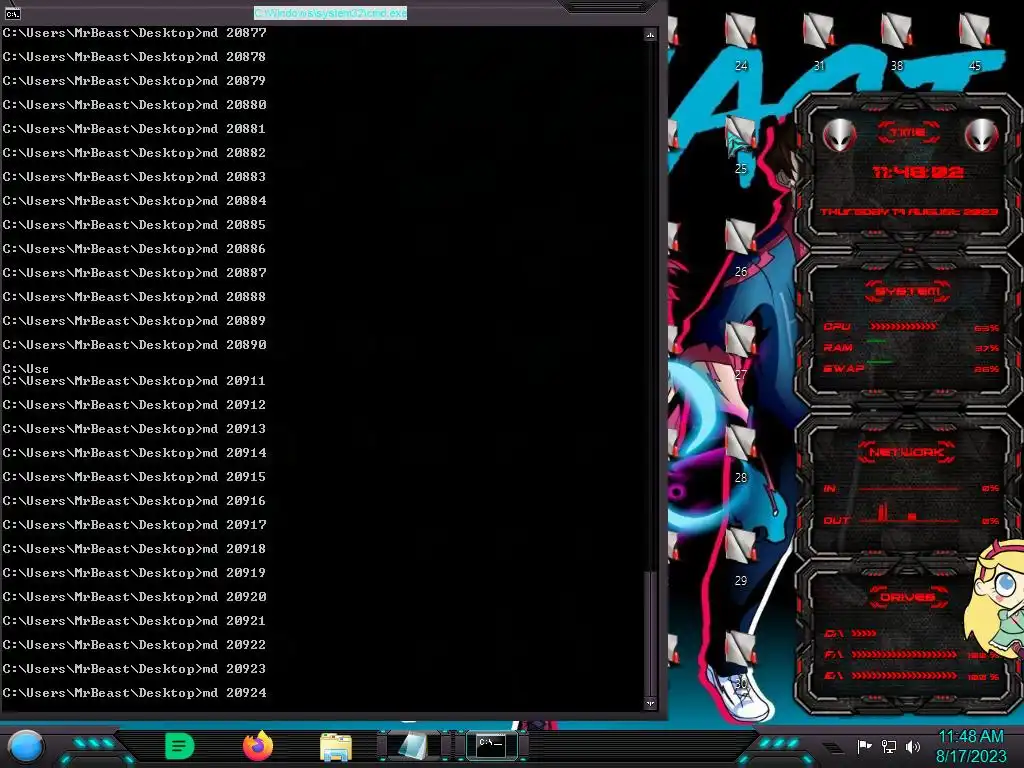Open the Start orb on the taskbar
Viewport: 1024px width, 768px height.
[26, 747]
